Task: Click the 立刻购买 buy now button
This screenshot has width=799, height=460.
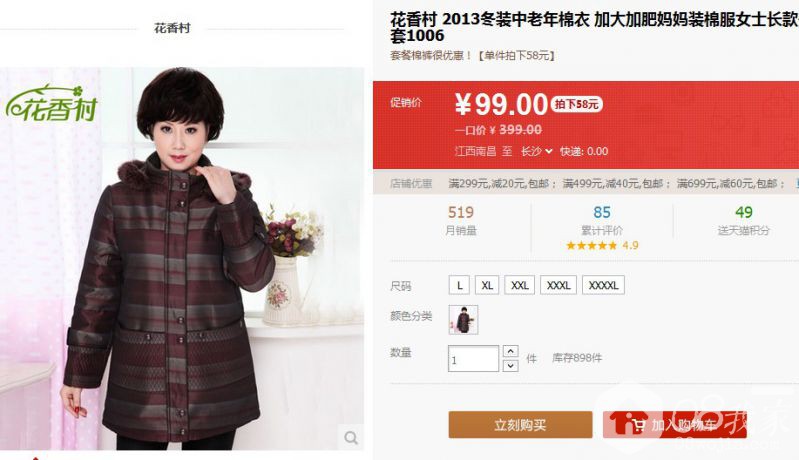Action: coord(520,424)
